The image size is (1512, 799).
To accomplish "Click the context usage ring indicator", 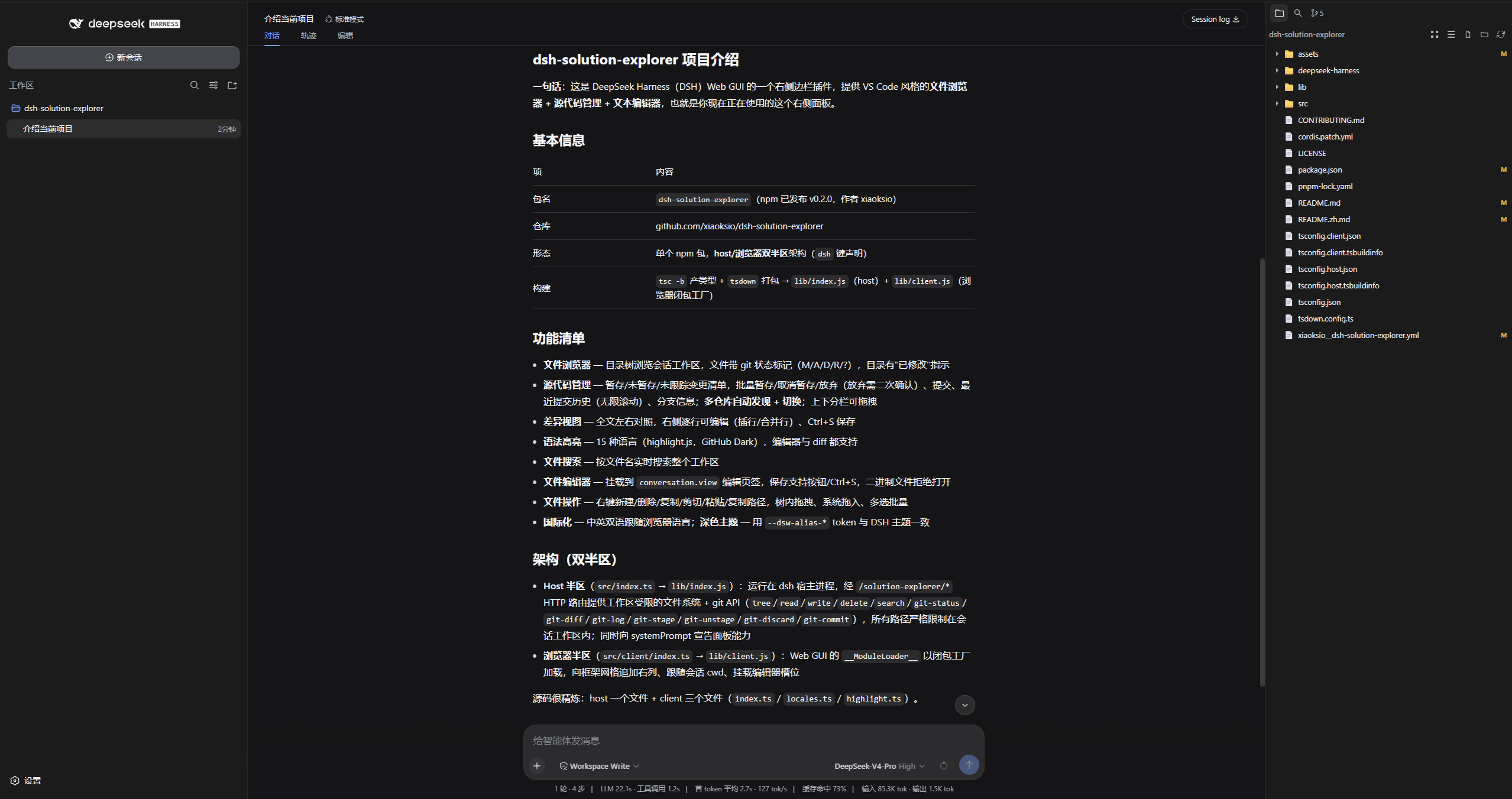I will tap(944, 766).
